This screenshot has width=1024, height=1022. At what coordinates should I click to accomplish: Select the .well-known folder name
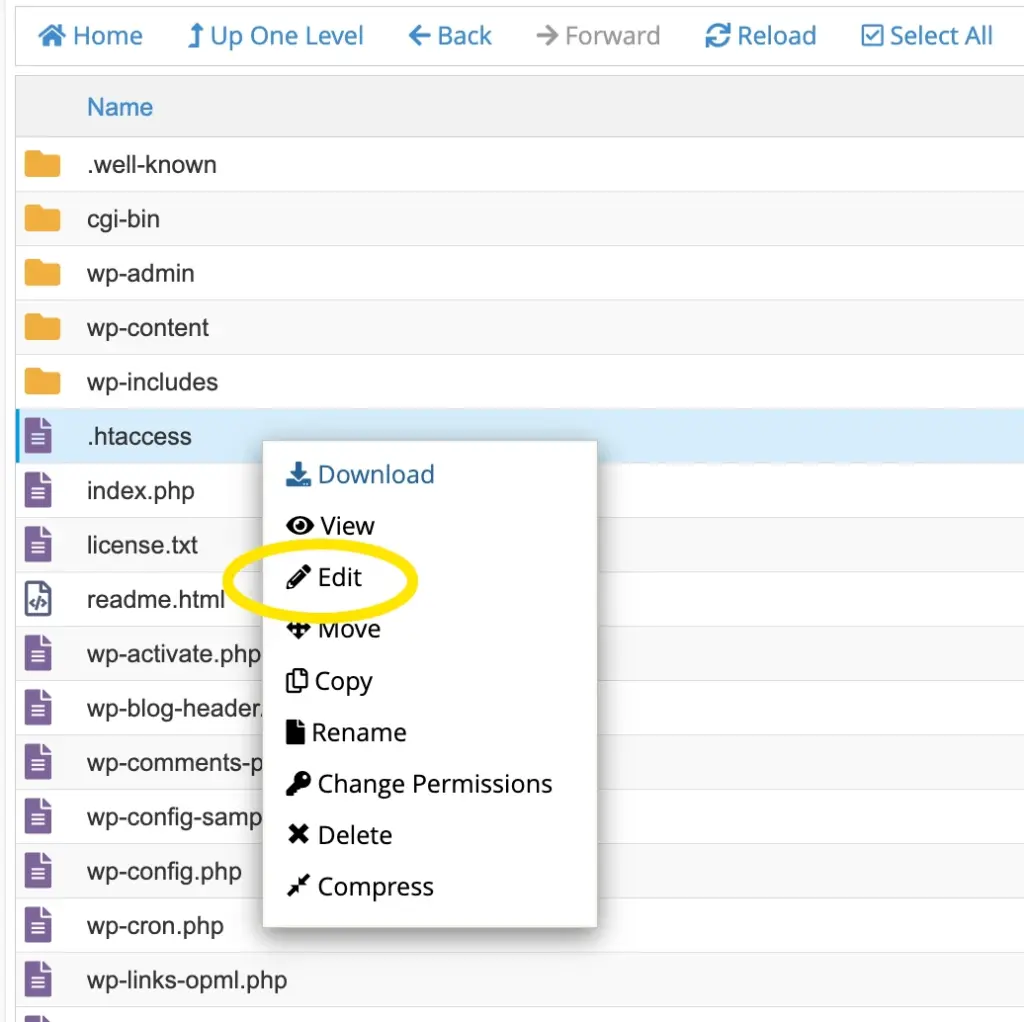click(x=152, y=165)
